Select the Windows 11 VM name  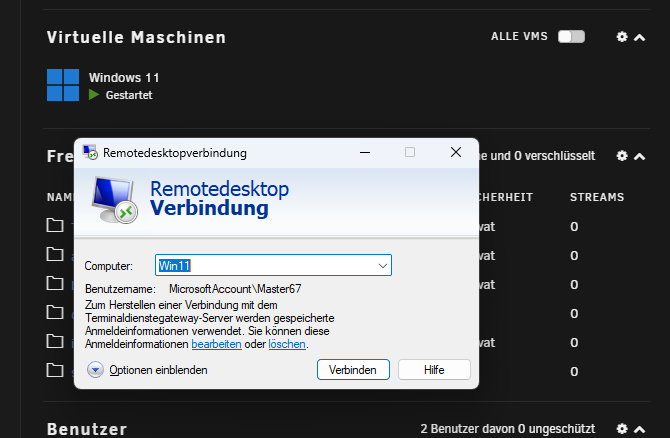click(x=124, y=78)
